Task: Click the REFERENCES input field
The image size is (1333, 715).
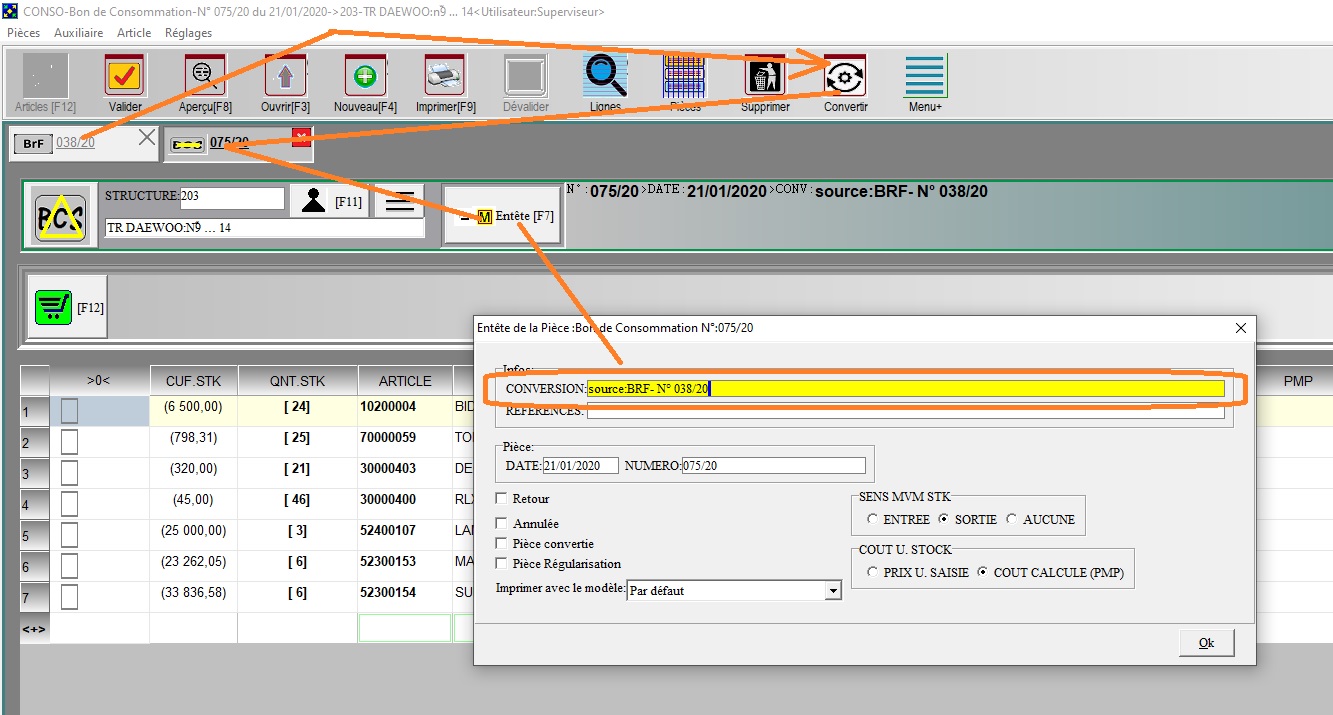Action: [x=905, y=411]
